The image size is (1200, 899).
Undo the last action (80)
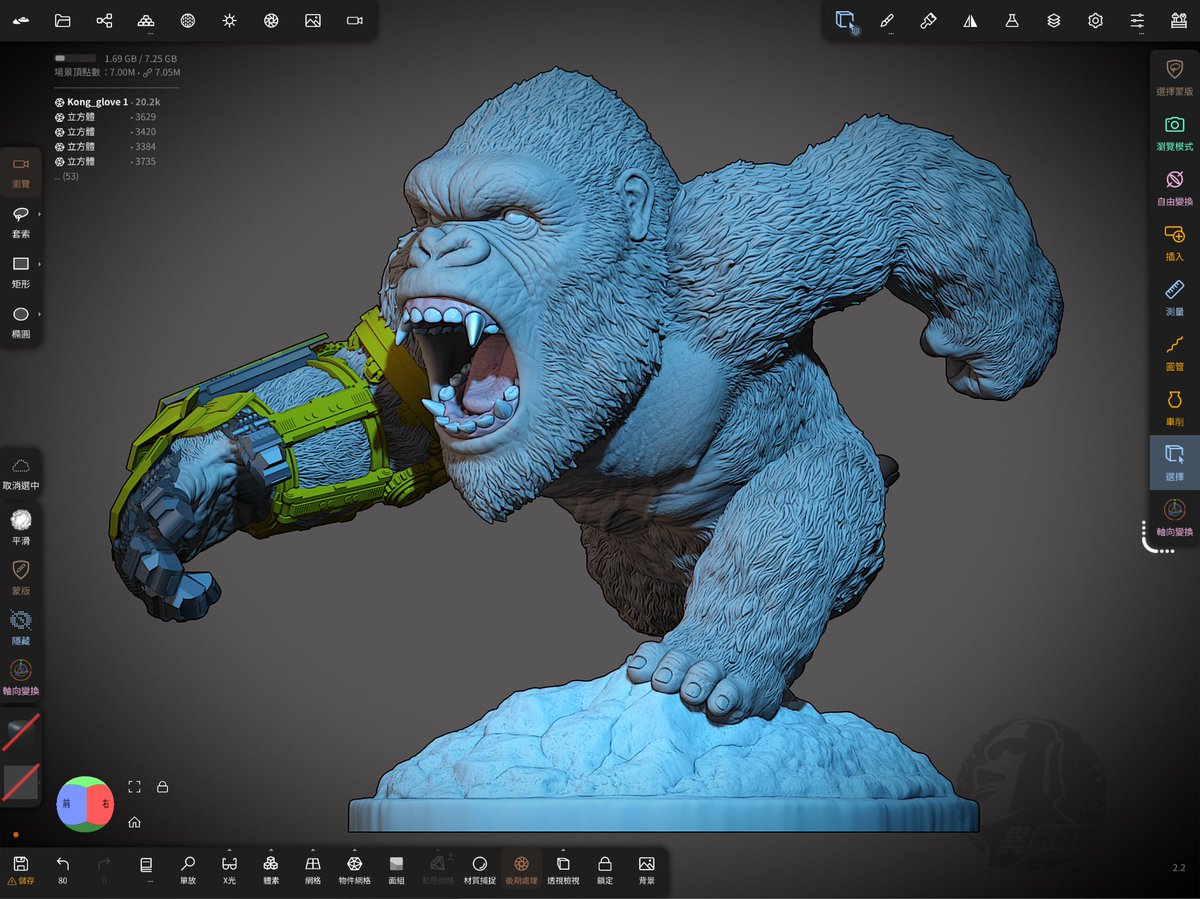pyautogui.click(x=63, y=869)
